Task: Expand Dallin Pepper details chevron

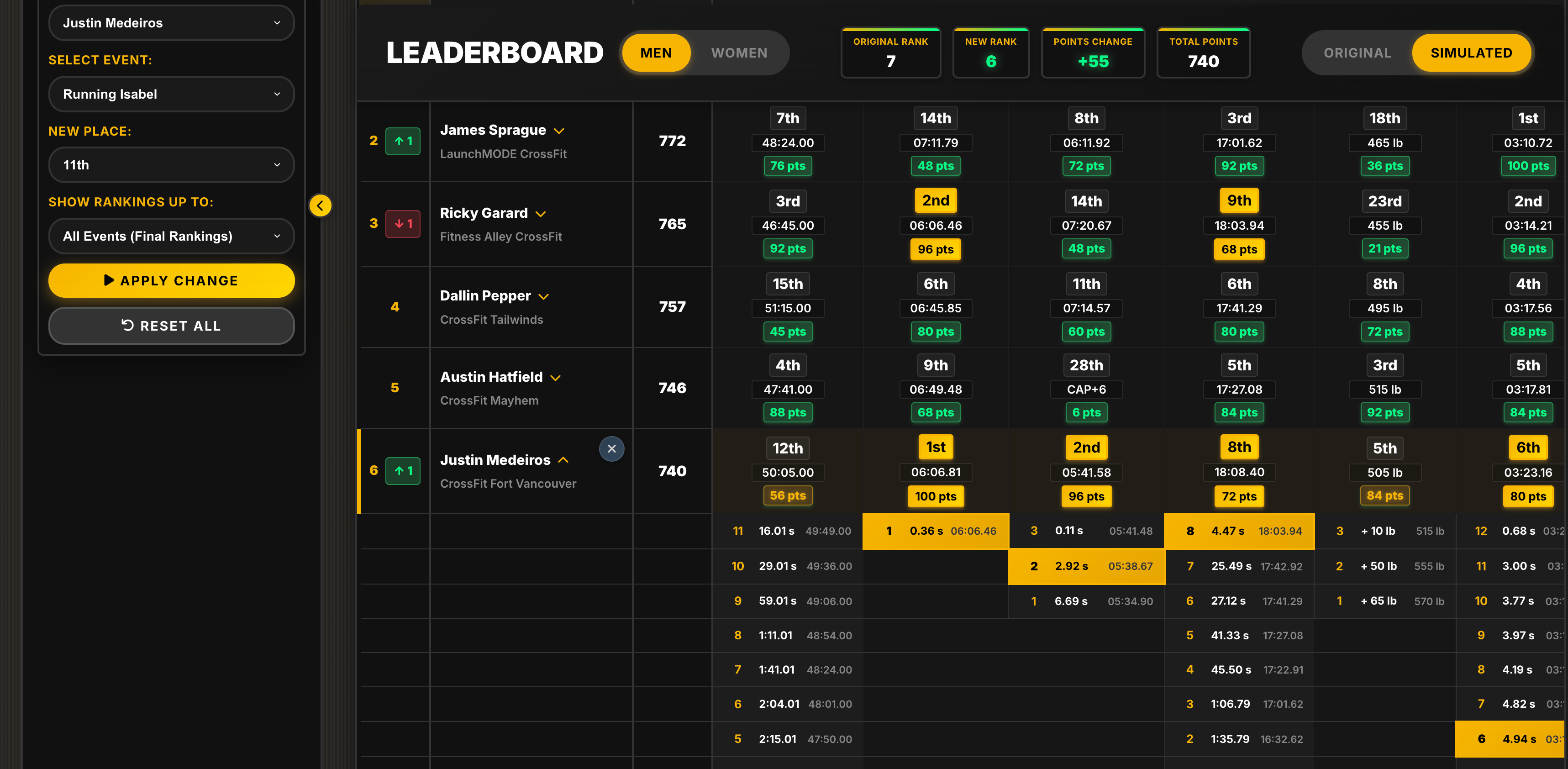Action: point(544,296)
